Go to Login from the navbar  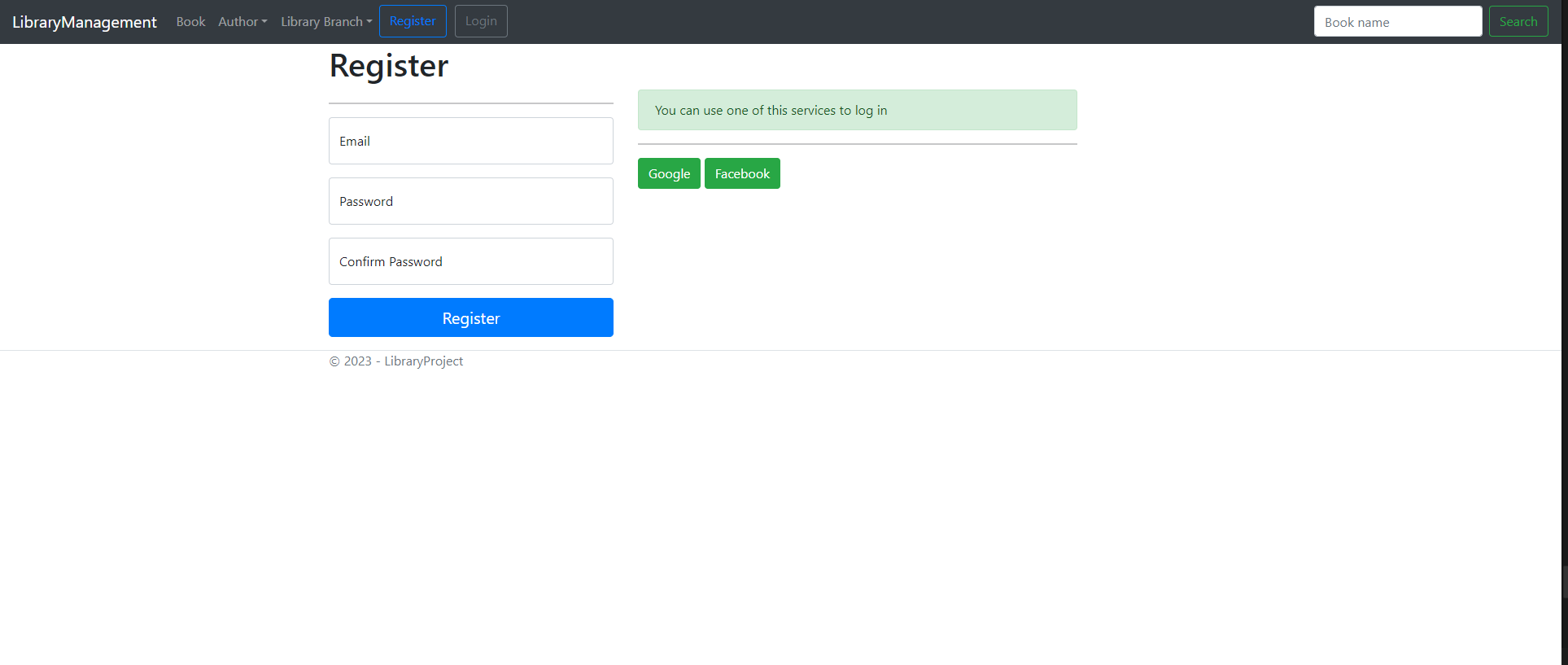click(x=481, y=21)
